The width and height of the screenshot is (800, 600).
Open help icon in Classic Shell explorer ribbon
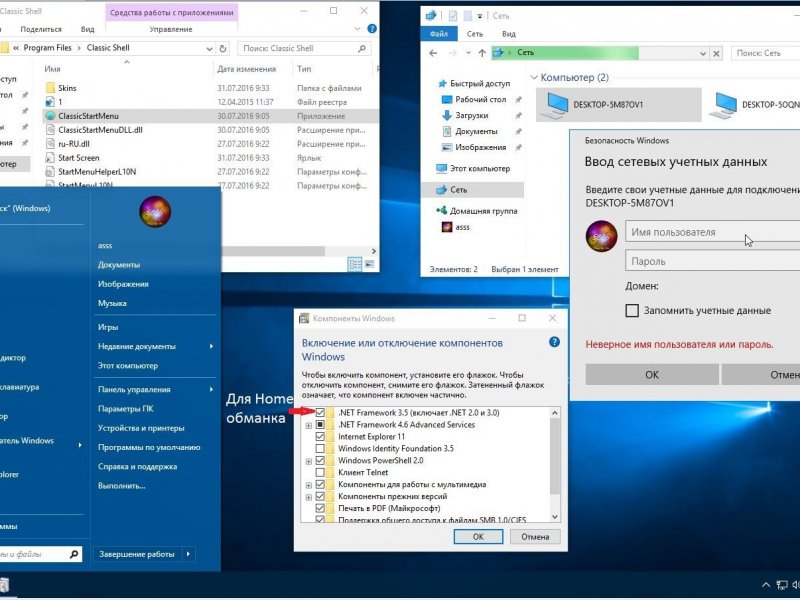coord(372,29)
